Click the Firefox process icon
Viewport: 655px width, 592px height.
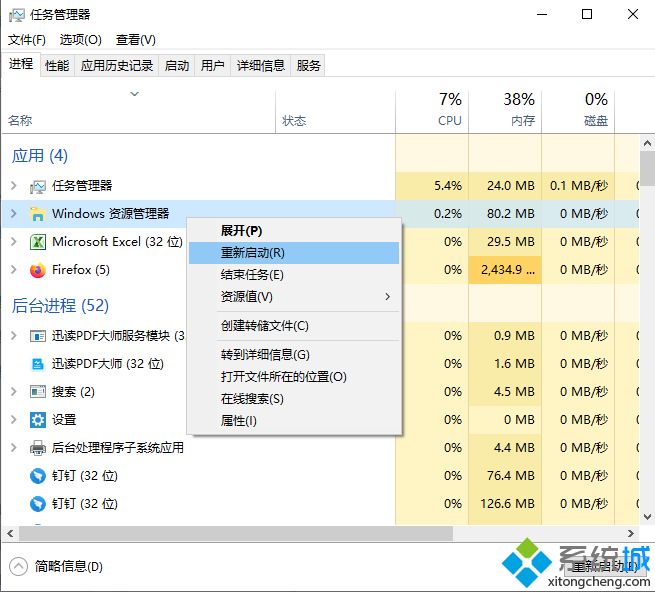click(x=38, y=270)
